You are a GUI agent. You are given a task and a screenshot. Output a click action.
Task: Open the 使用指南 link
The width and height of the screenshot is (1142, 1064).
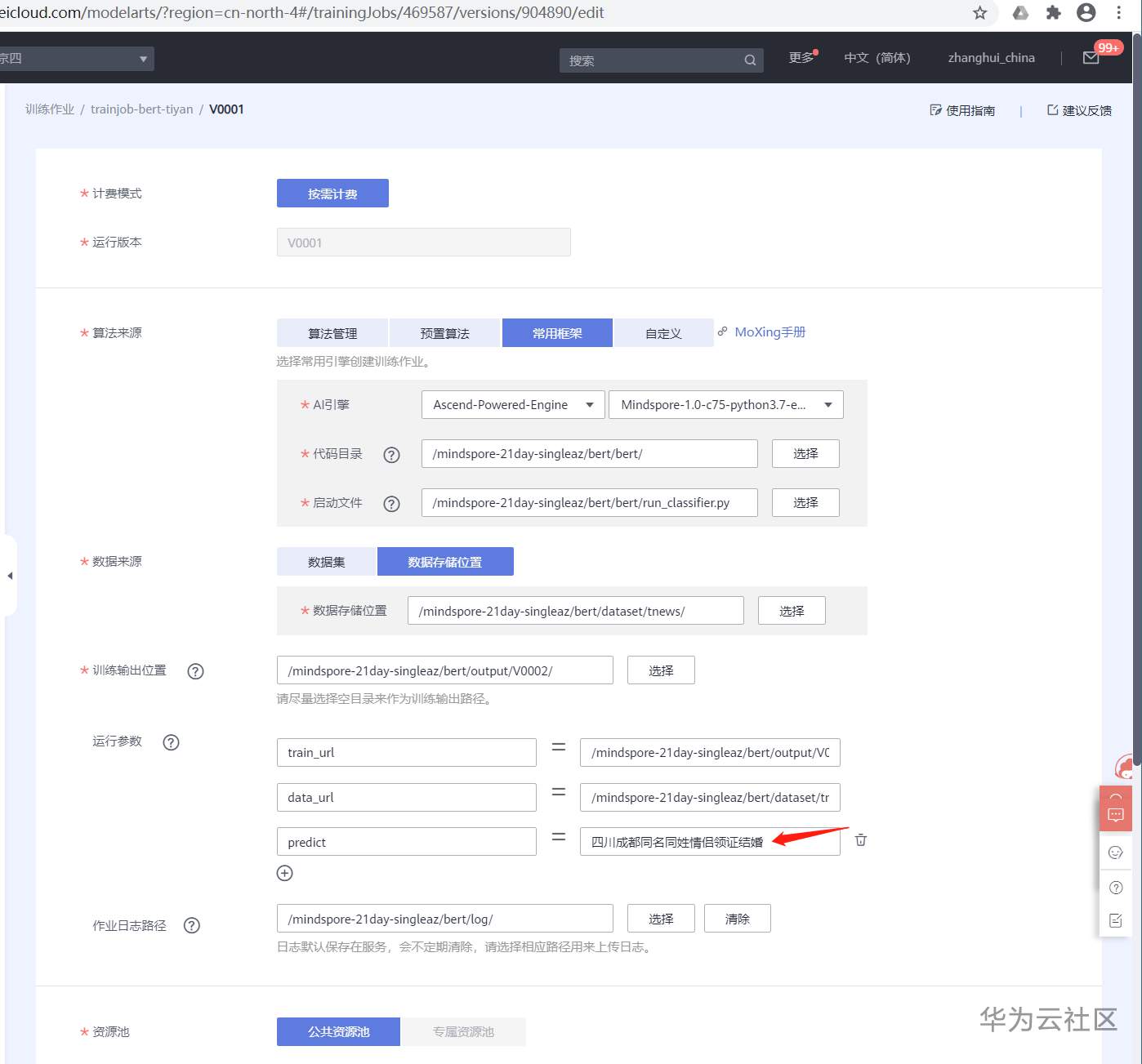pos(962,110)
